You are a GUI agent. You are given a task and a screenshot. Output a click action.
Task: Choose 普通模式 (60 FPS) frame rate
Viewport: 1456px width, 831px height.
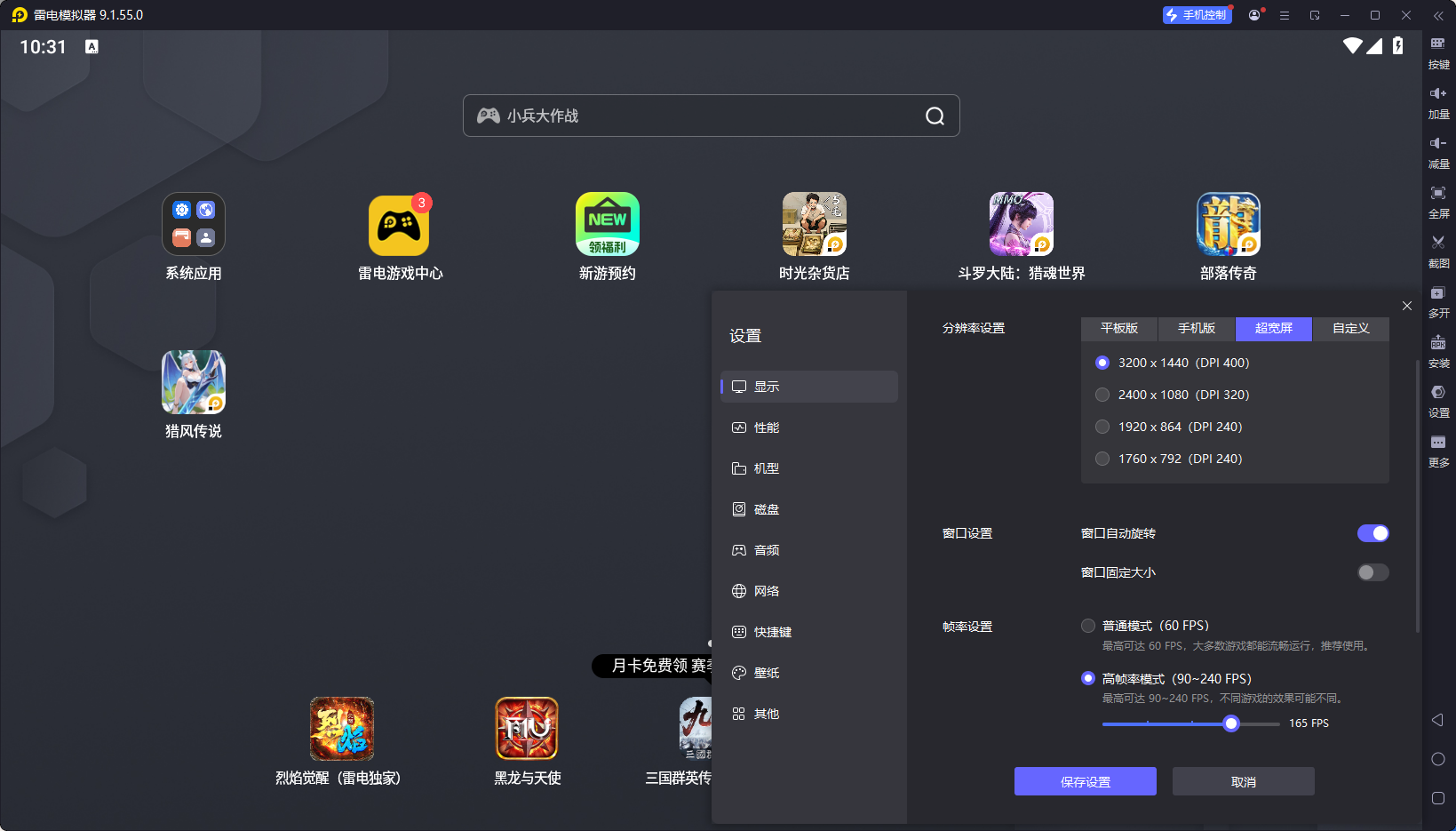point(1087,625)
